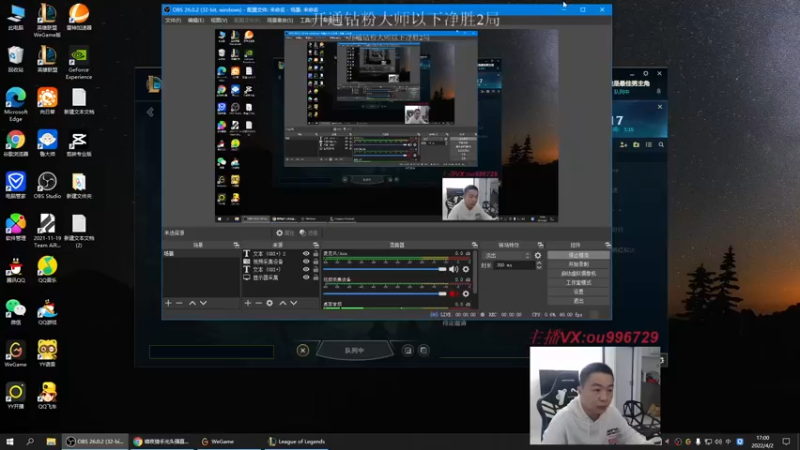Open Tencent QQ desktop shortcut
800x450 pixels.
tap(15, 270)
